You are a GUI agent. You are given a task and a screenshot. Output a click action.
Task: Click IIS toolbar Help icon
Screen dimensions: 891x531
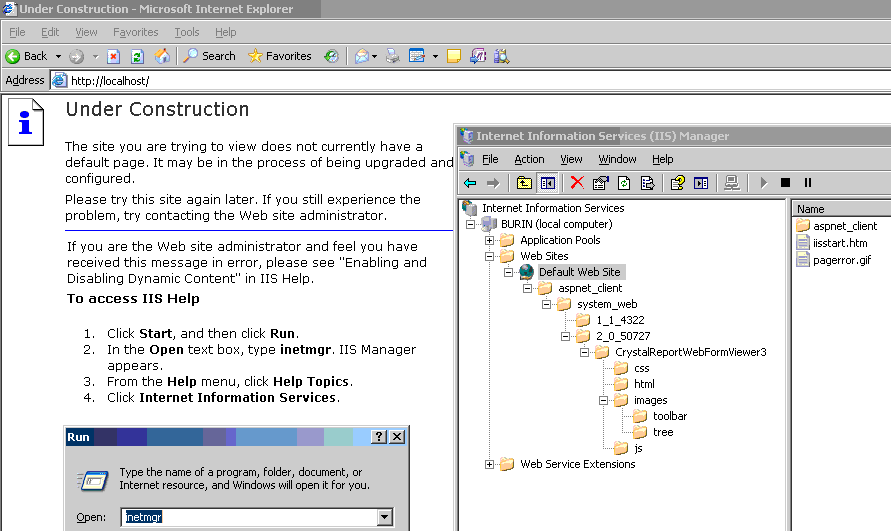[x=677, y=183]
